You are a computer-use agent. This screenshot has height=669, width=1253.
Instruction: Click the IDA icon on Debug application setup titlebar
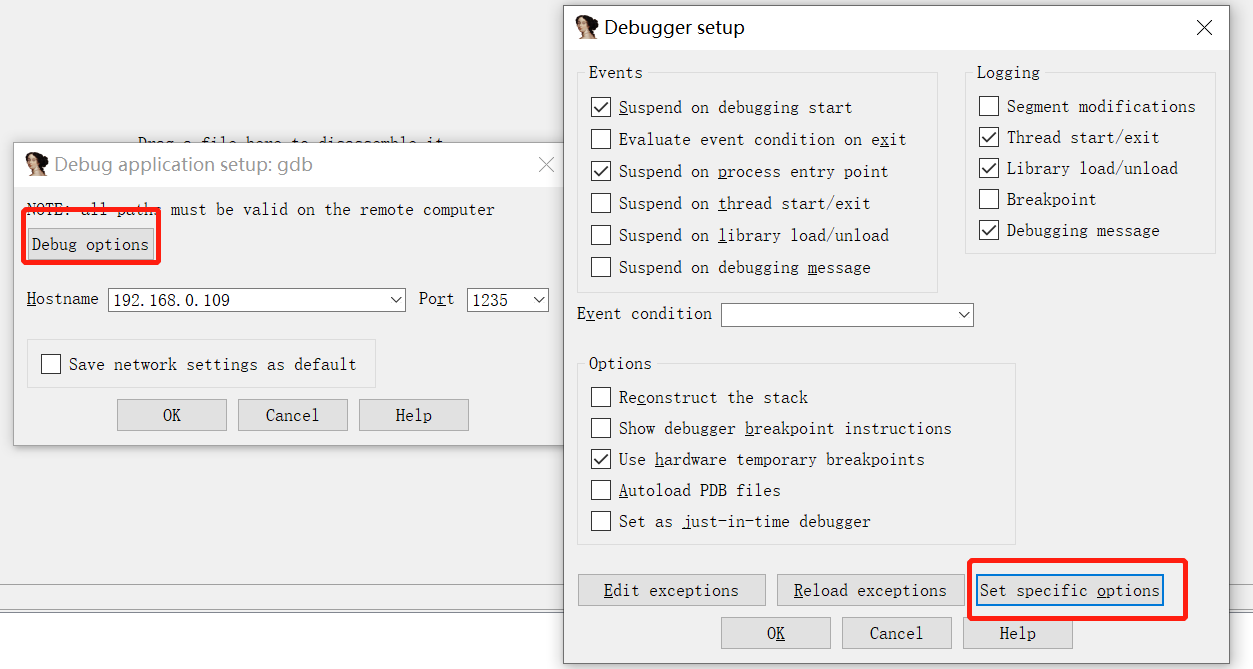click(37, 164)
